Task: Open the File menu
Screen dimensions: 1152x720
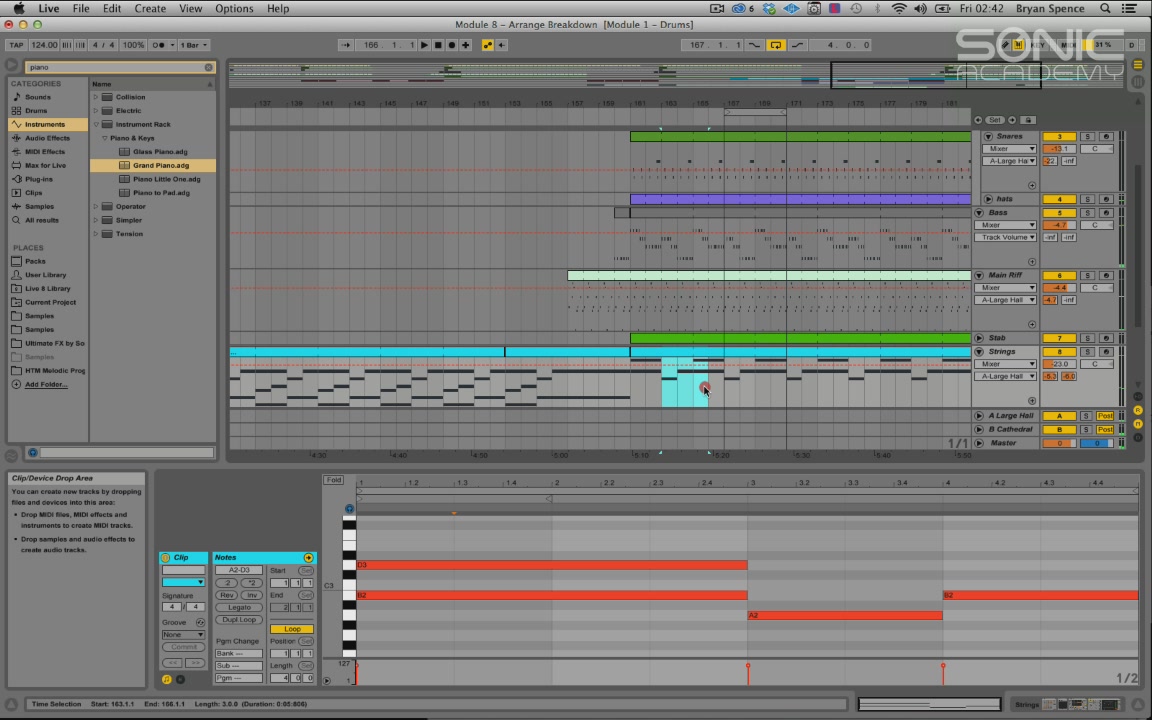Action: pyautogui.click(x=81, y=8)
